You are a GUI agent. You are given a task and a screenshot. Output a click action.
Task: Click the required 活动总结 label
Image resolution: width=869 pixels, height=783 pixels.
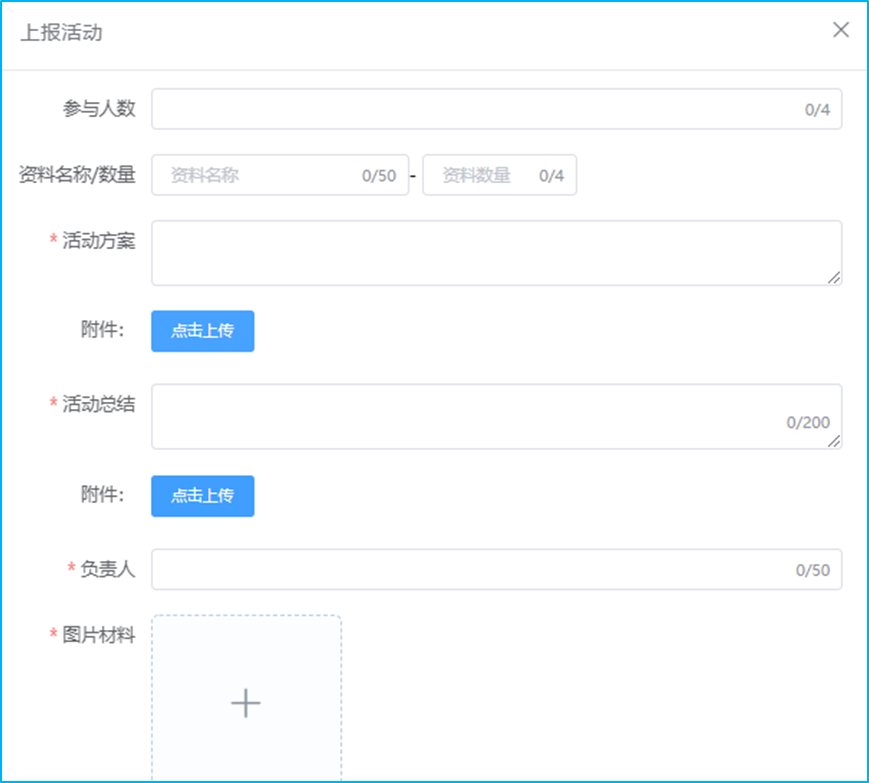tap(98, 404)
